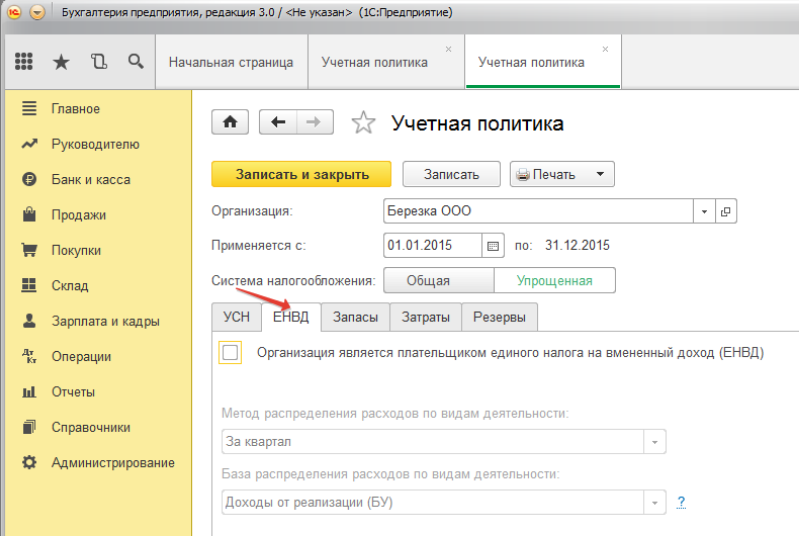The height and width of the screenshot is (541, 800).
Task: Expand the Организация dropdown list
Action: [704, 212]
